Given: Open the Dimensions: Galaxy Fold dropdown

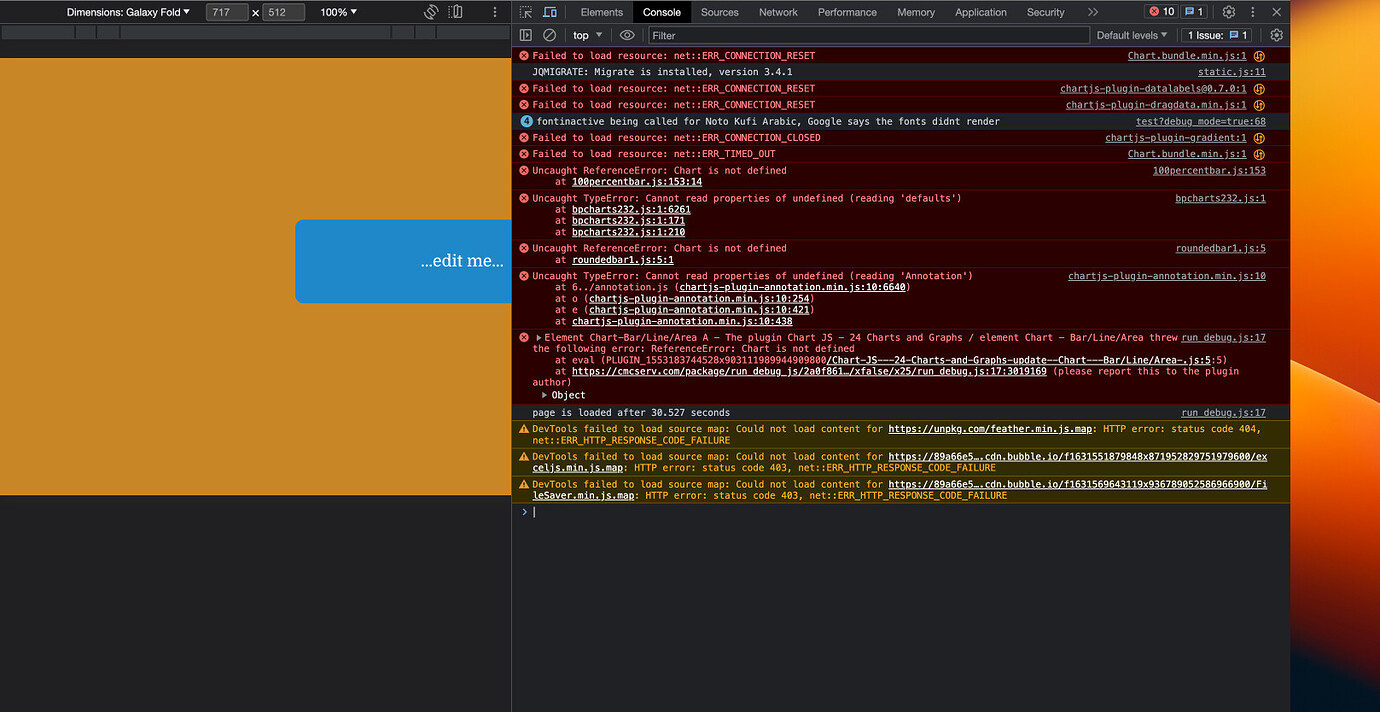Looking at the screenshot, I should click(x=128, y=12).
